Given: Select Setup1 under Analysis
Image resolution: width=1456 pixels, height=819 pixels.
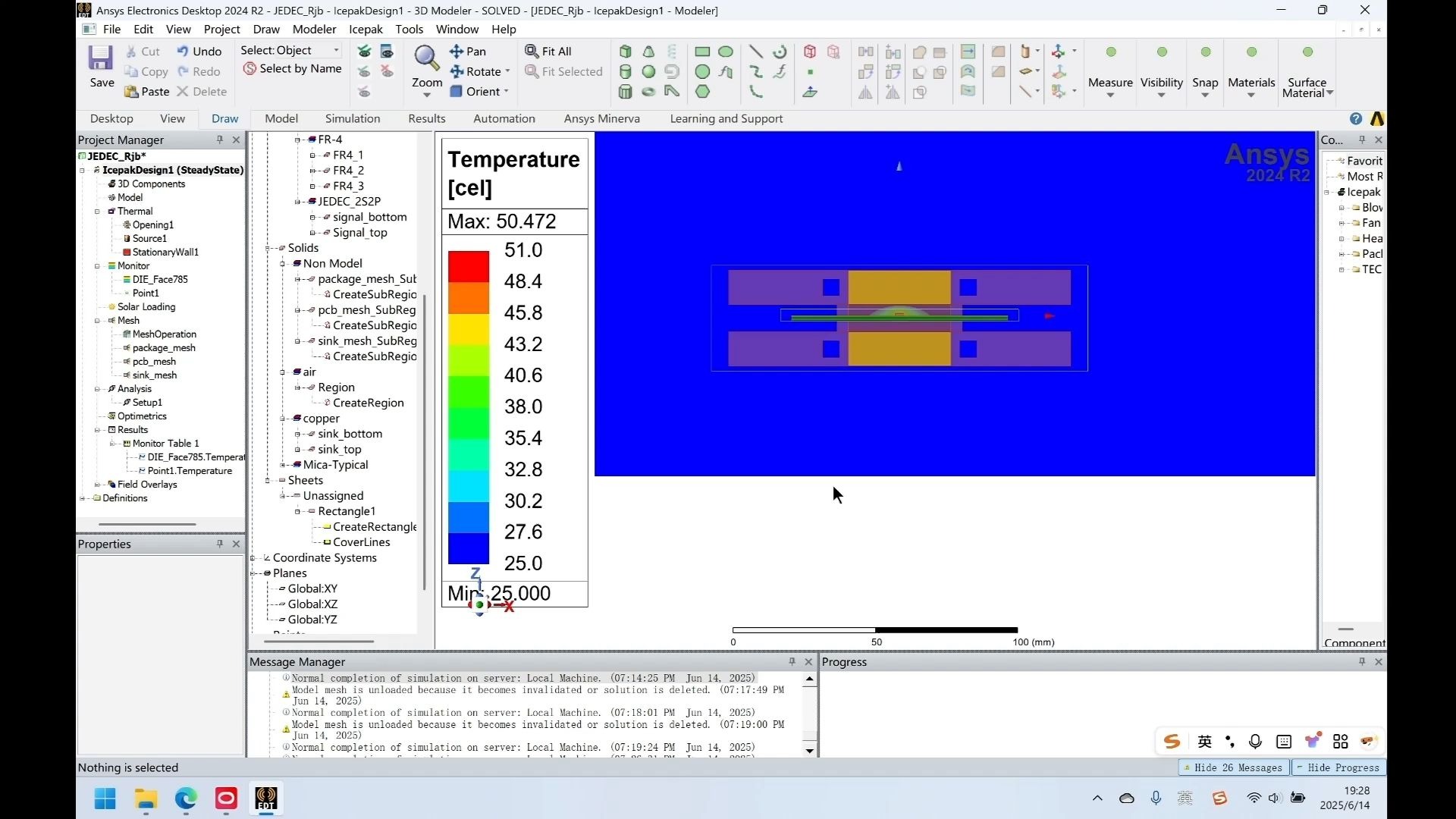Looking at the screenshot, I should 147,403.
